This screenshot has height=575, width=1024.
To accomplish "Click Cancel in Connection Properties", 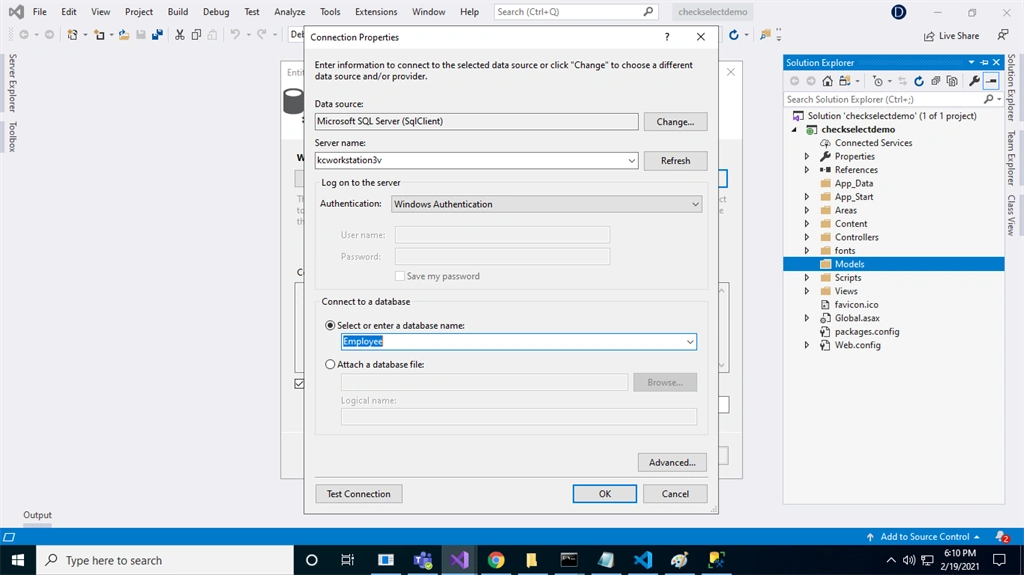I will pyautogui.click(x=675, y=494).
